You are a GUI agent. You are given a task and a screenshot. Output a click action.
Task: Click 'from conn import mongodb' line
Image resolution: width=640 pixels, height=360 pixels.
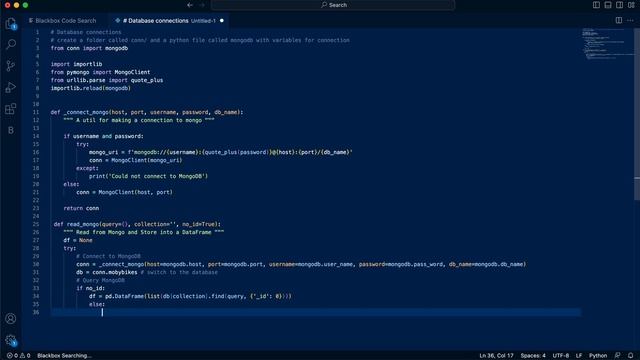click(89, 48)
